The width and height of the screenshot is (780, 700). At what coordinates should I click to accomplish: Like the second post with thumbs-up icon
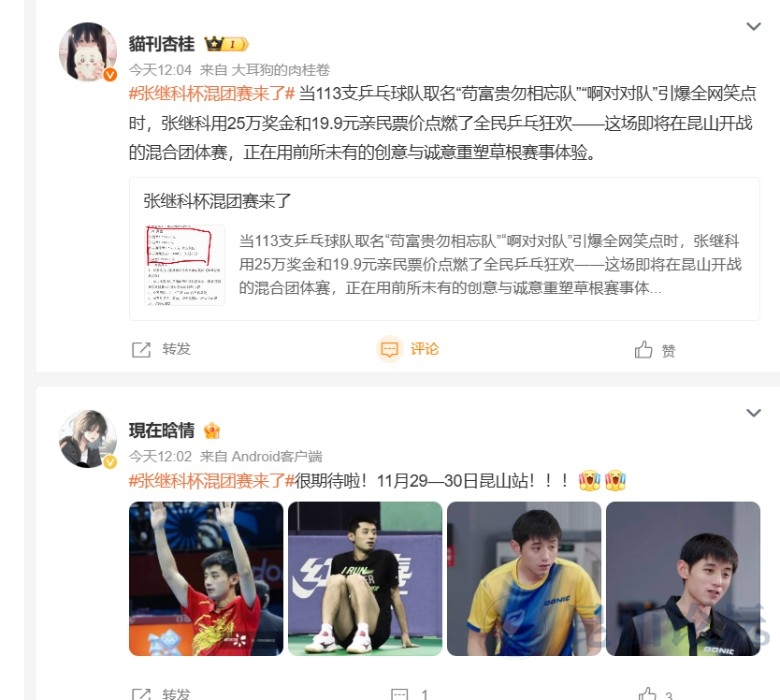point(647,694)
